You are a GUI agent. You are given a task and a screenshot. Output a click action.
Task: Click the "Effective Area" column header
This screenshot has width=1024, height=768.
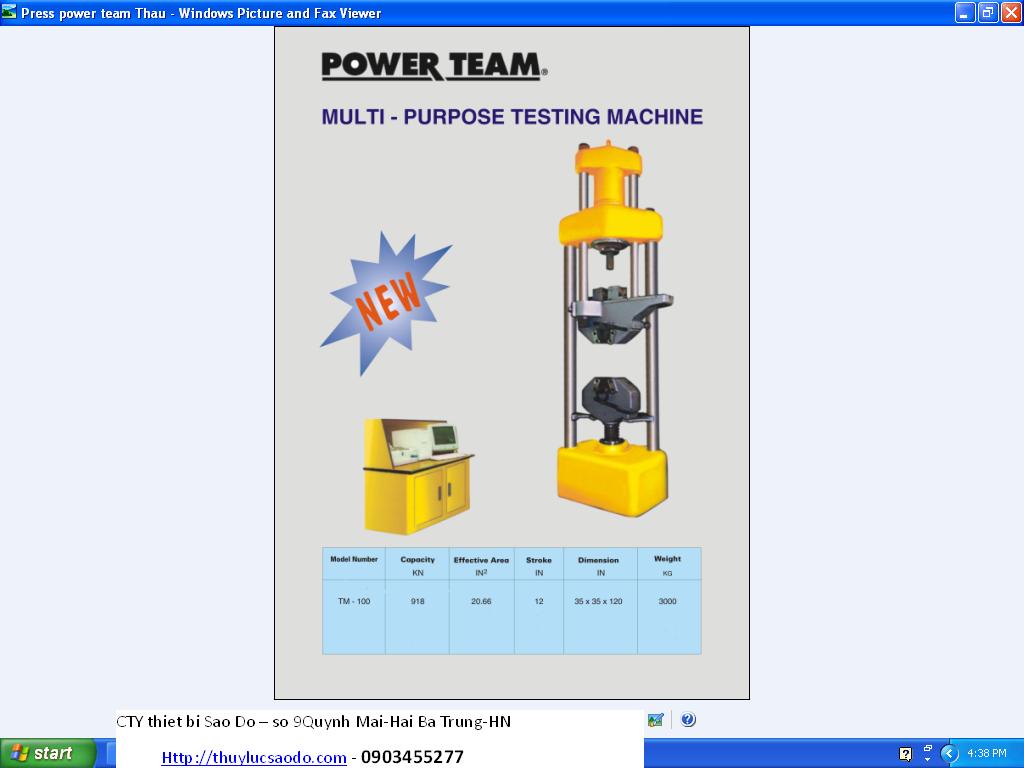coord(481,560)
